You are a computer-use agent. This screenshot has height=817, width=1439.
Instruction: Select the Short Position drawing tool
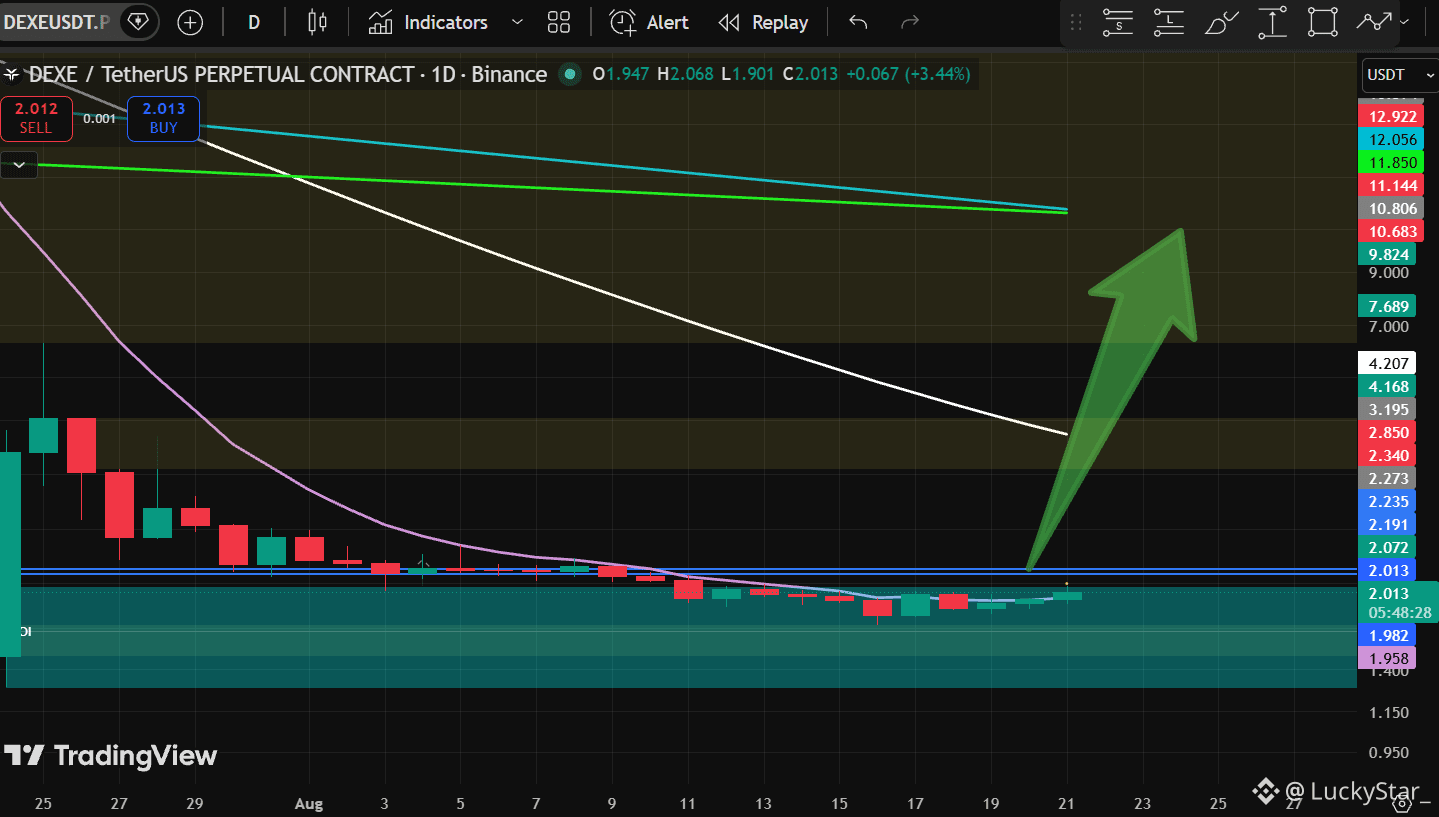tap(1118, 22)
